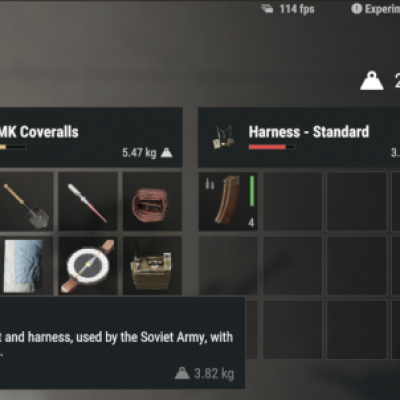Click the magazine green ammo level bar
This screenshot has height=400, width=400.
(x=252, y=191)
